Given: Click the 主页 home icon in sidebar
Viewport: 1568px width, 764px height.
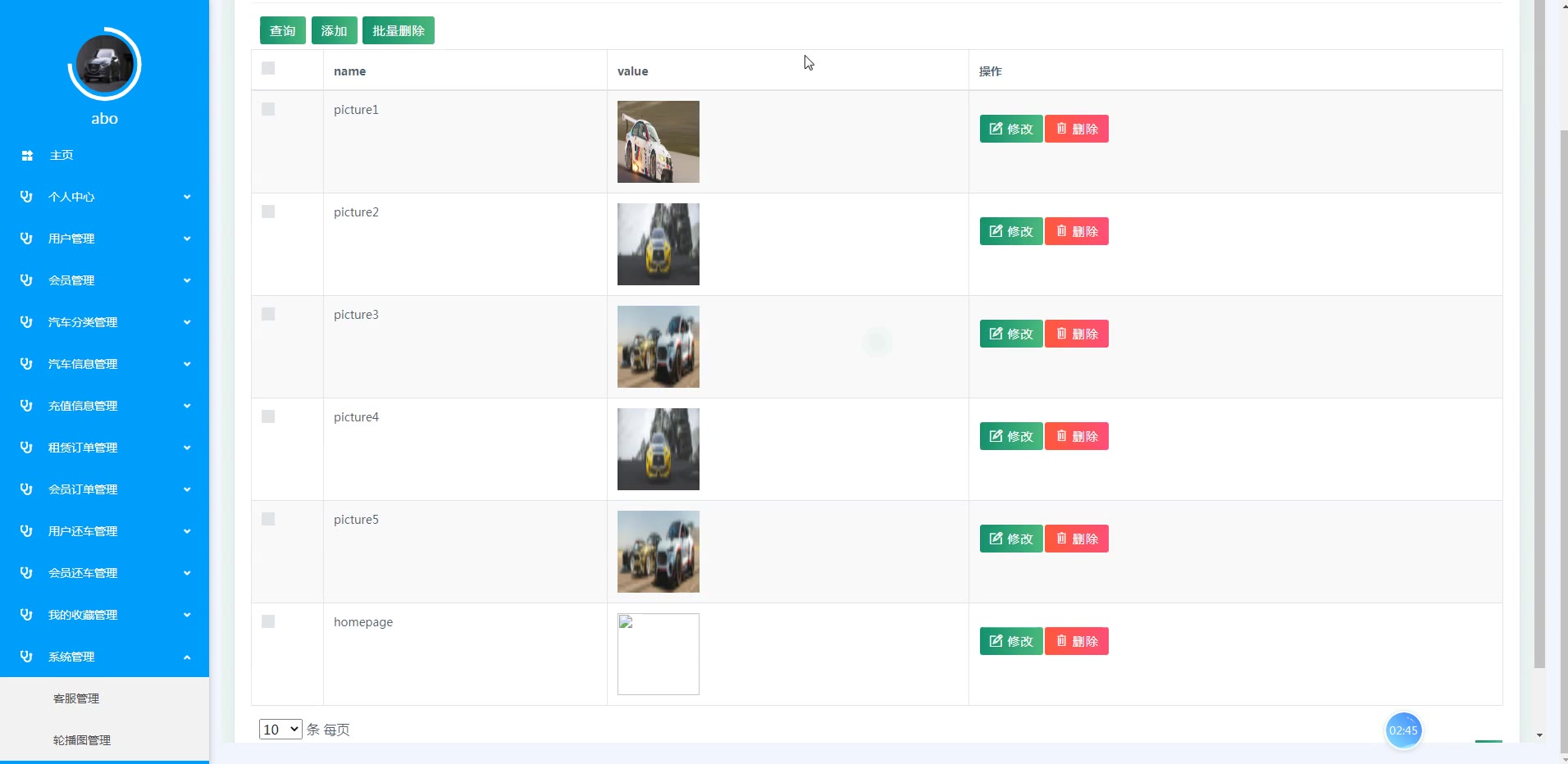Looking at the screenshot, I should click(27, 156).
